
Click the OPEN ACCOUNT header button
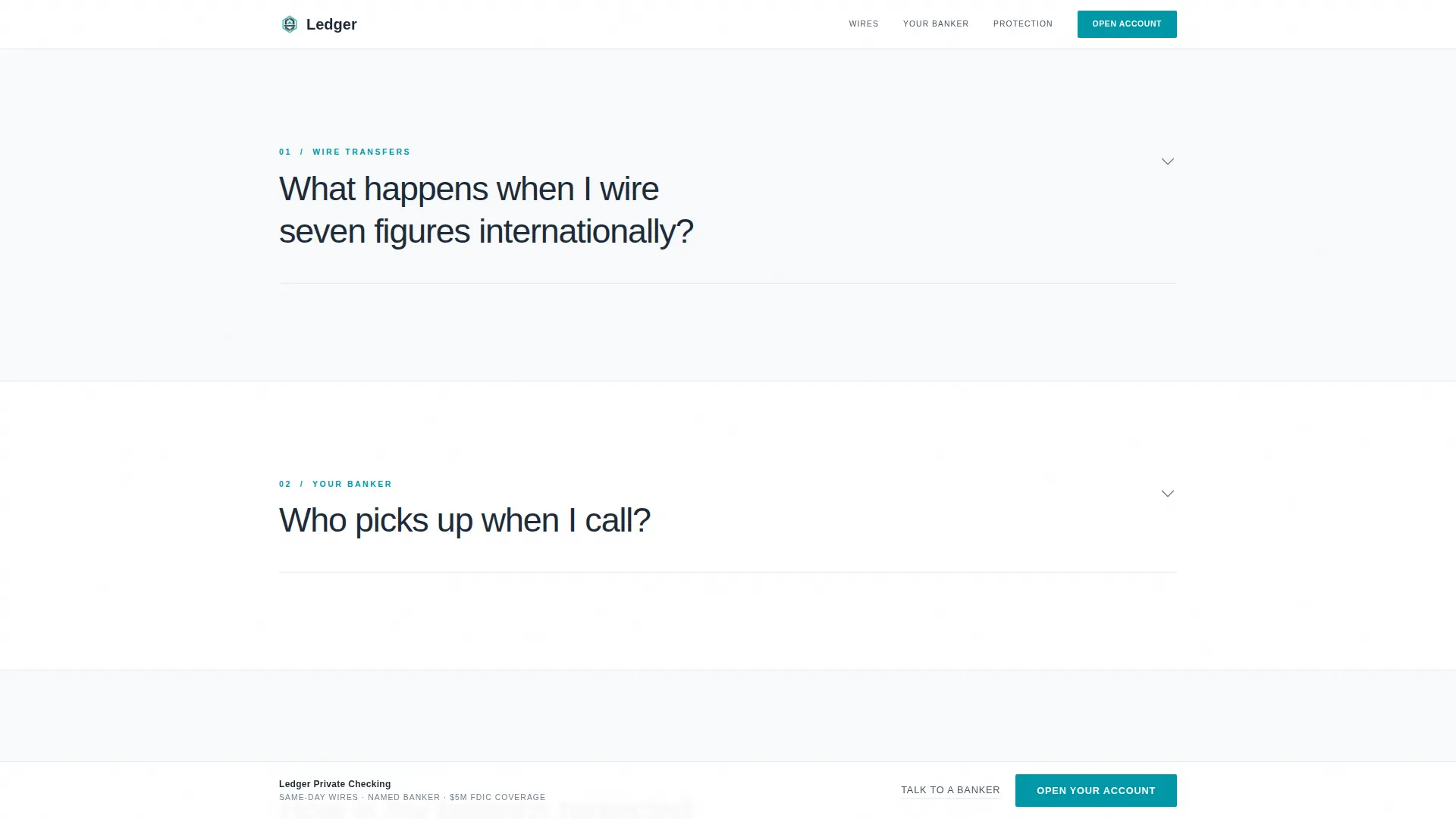click(1127, 24)
